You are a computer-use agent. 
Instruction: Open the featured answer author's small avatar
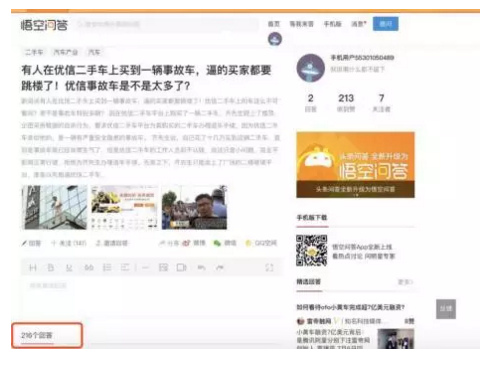pyautogui.click(x=300, y=321)
